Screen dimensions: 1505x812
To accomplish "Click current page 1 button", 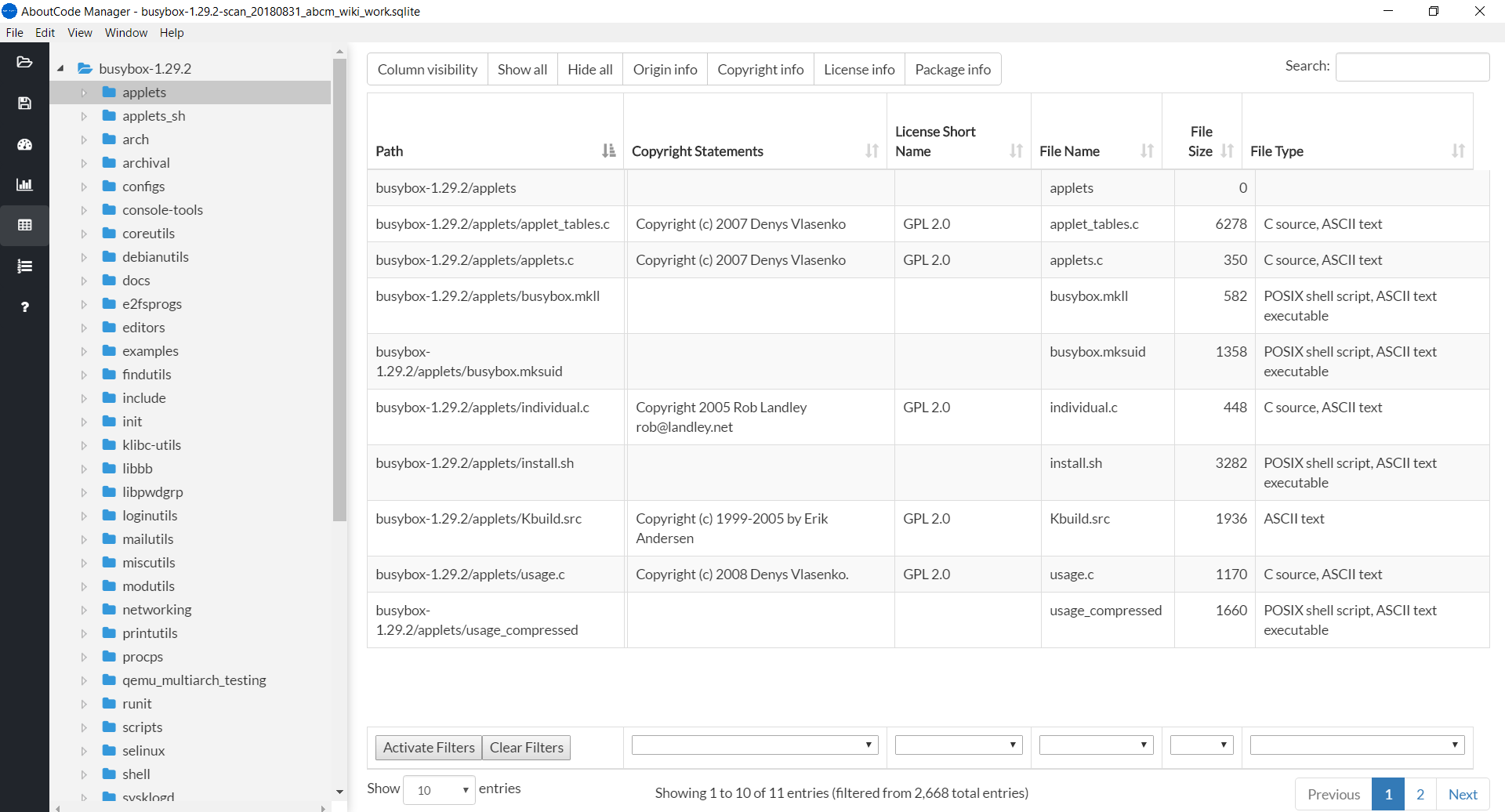I will point(1388,794).
